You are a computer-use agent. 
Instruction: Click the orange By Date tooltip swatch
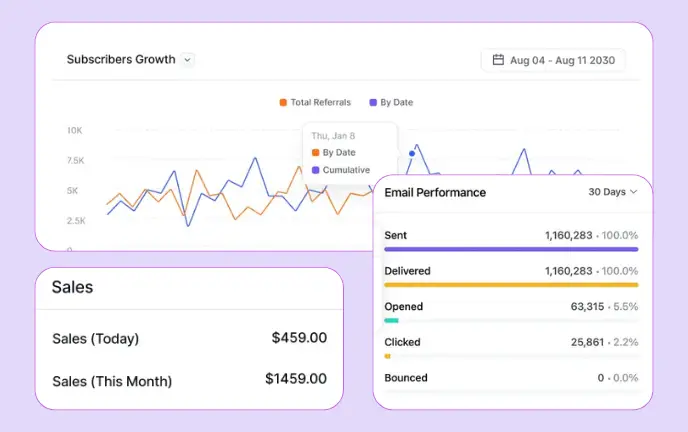click(x=315, y=153)
